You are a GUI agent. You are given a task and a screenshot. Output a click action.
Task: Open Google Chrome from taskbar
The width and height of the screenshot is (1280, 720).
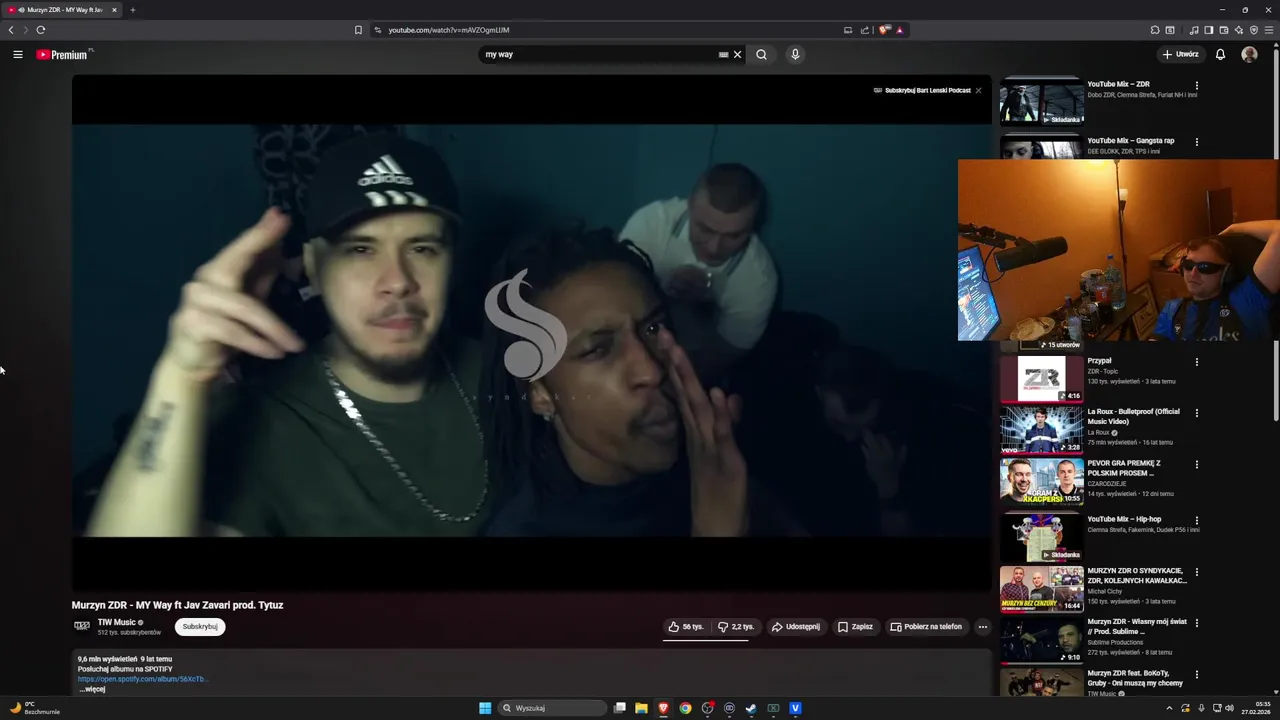pos(685,708)
